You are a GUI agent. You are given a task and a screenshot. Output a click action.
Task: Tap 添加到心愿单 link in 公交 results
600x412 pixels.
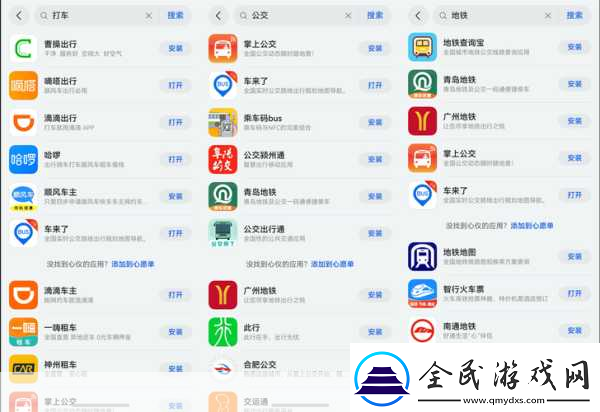[332, 264]
